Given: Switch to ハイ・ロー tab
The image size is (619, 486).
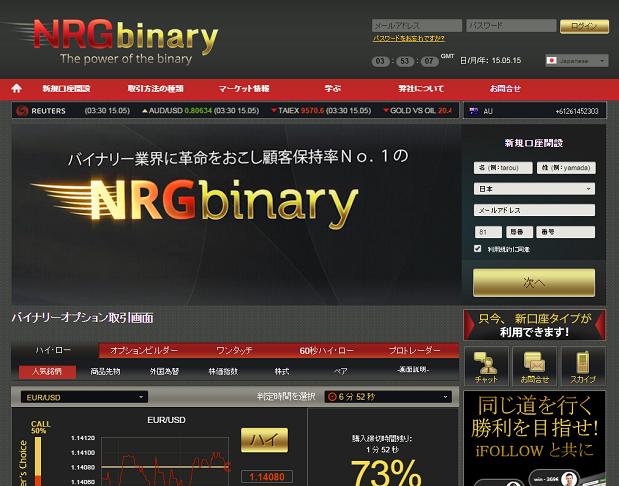Looking at the screenshot, I should click(x=54, y=350).
